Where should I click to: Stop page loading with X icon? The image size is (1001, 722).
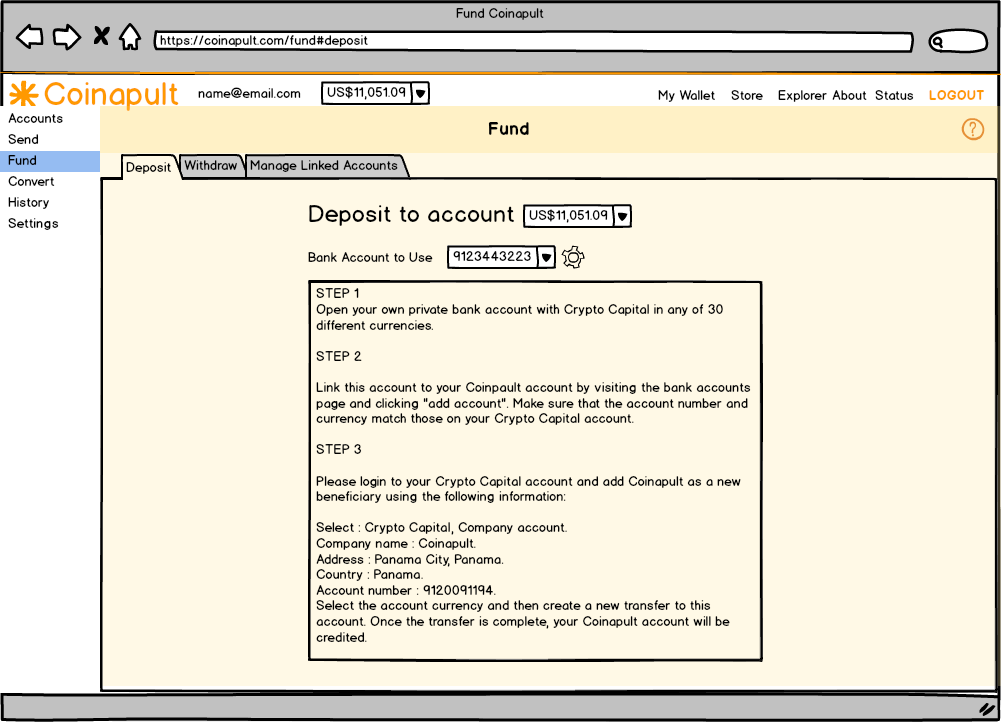pyautogui.click(x=101, y=37)
